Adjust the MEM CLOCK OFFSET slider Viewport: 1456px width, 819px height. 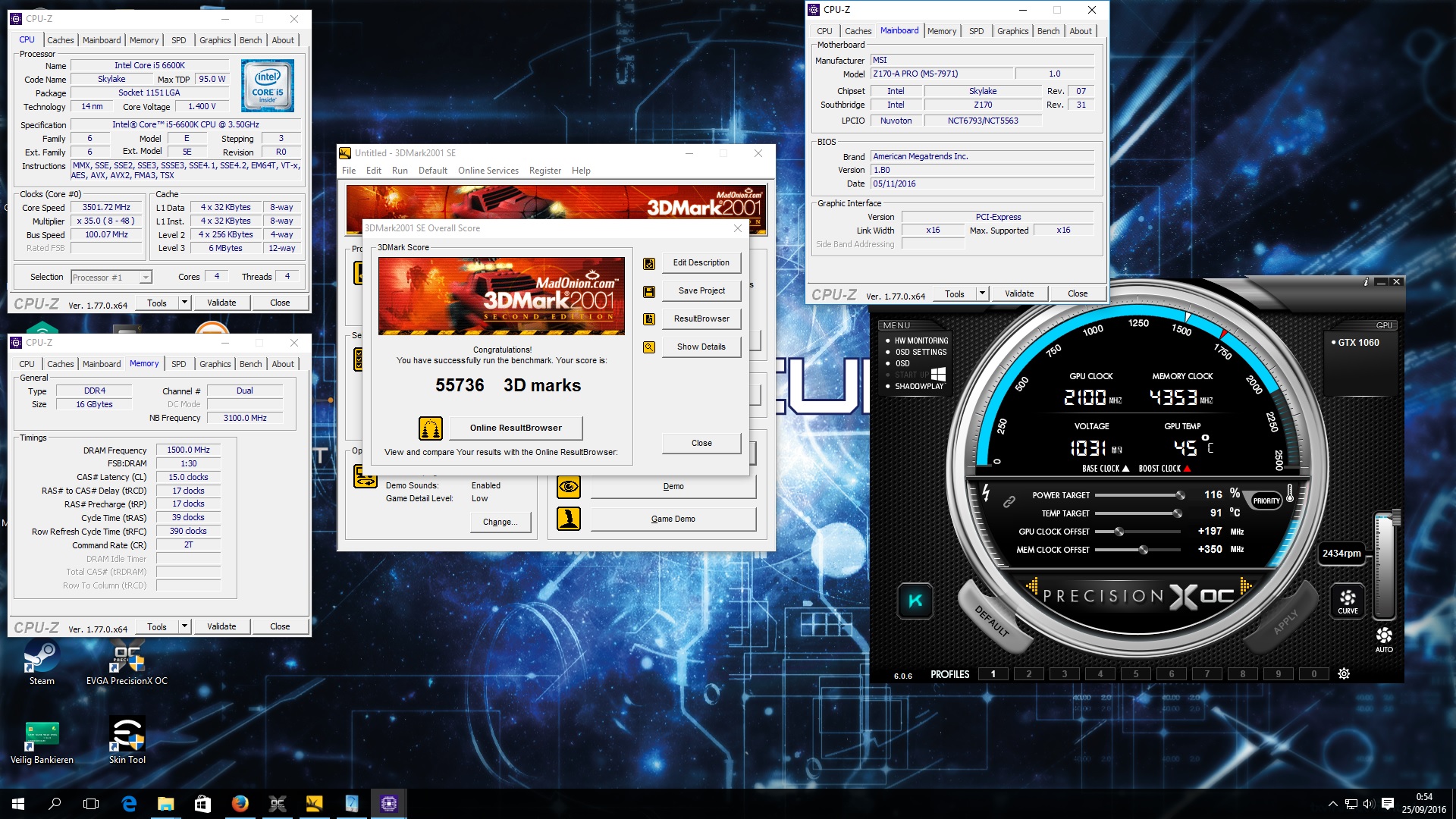pyautogui.click(x=1140, y=549)
